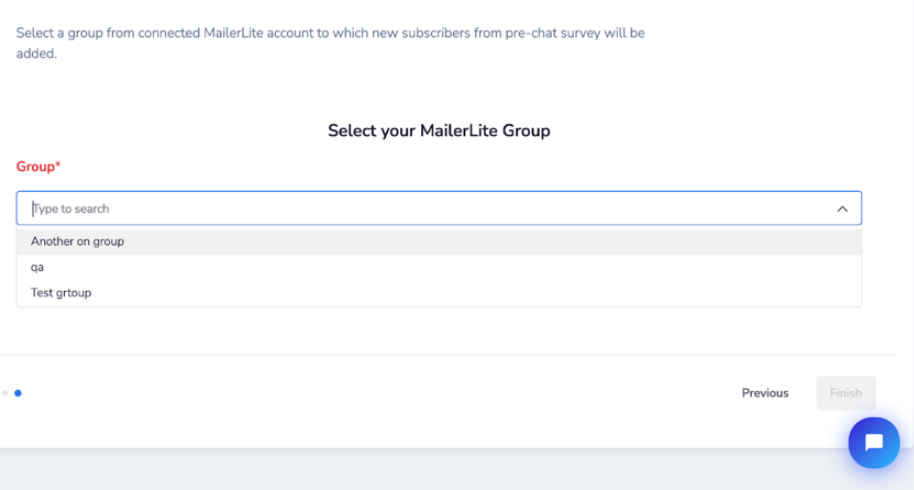Select the 'Another on group' option
This screenshot has height=490, width=914.
click(x=77, y=241)
